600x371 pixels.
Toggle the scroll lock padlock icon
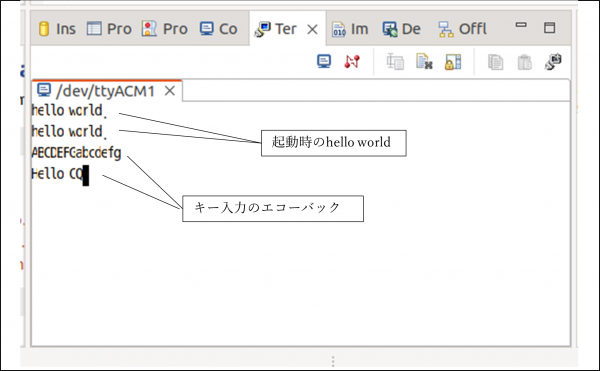[x=453, y=62]
